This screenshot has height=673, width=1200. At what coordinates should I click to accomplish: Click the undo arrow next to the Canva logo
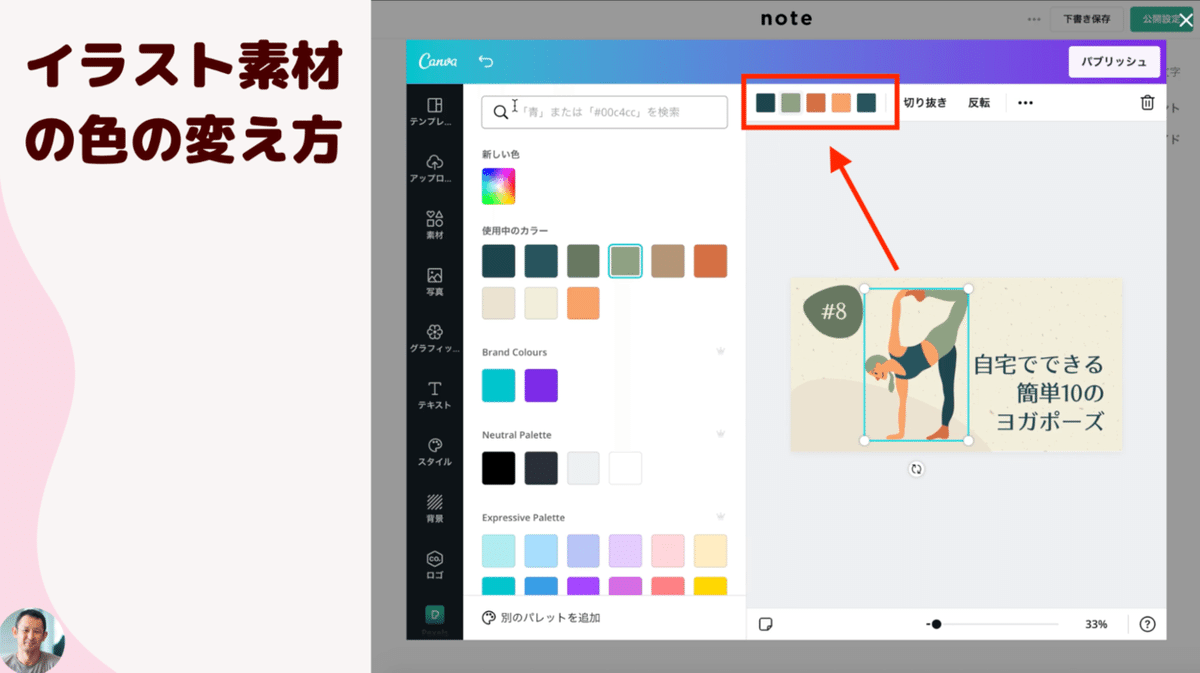pyautogui.click(x=487, y=61)
